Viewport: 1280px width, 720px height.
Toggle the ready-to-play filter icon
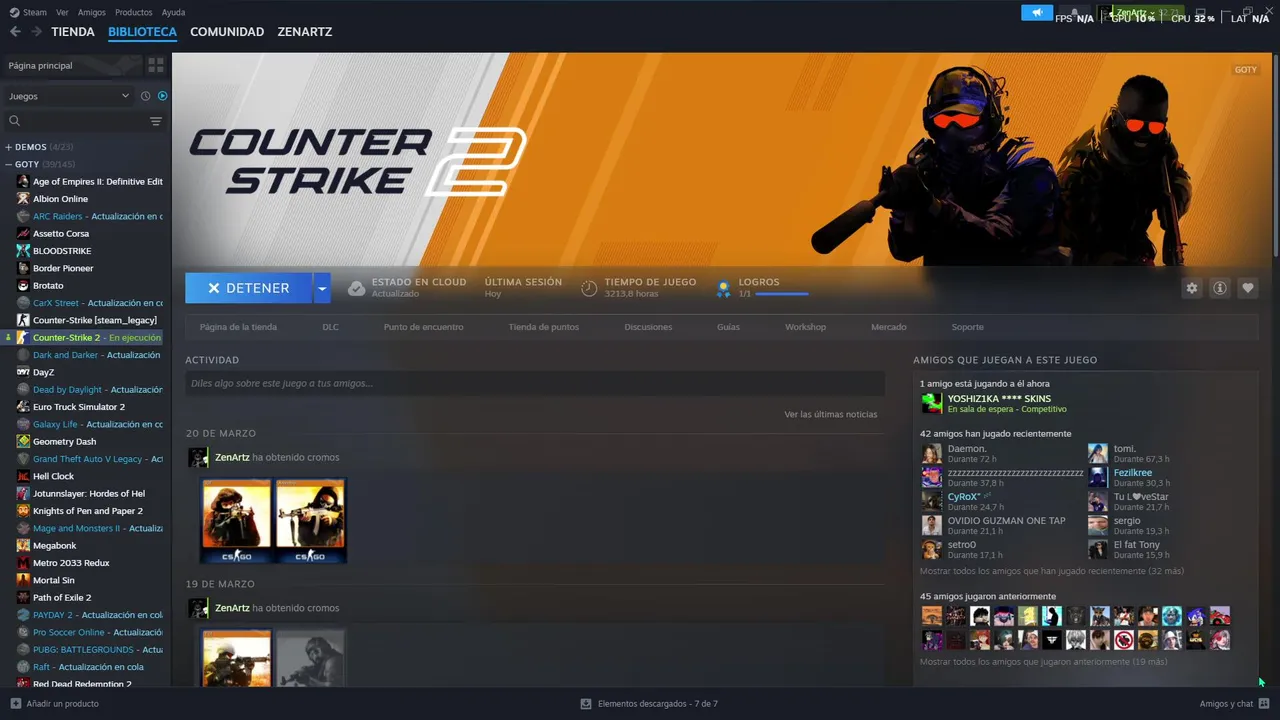tap(162, 96)
